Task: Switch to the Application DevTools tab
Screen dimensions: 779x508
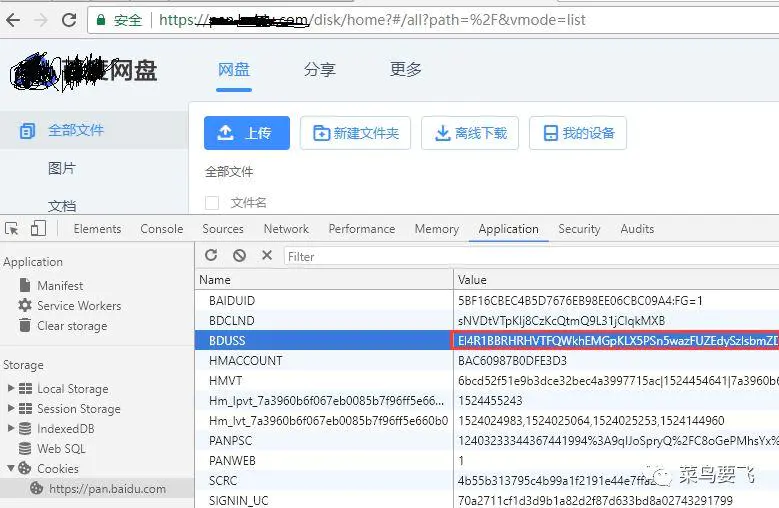Action: point(509,229)
